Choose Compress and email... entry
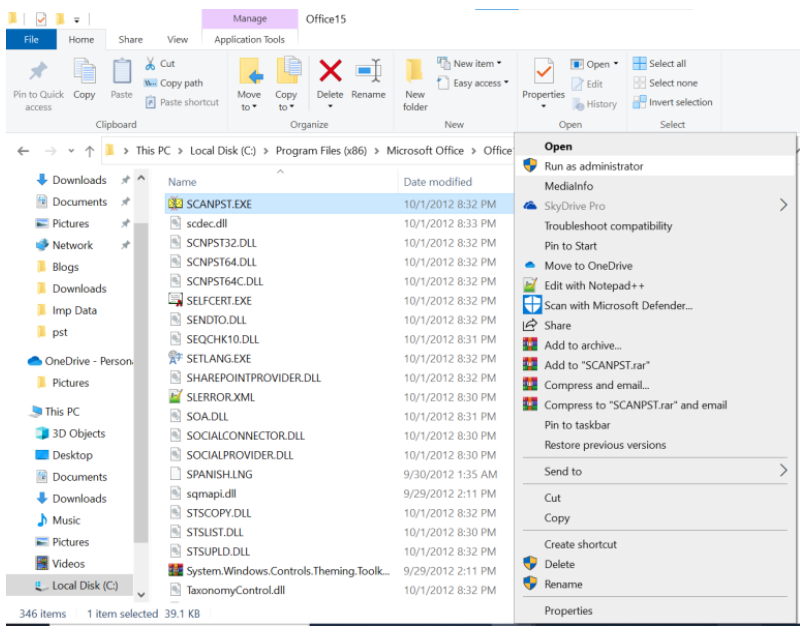The width and height of the screenshot is (804, 630). point(596,385)
